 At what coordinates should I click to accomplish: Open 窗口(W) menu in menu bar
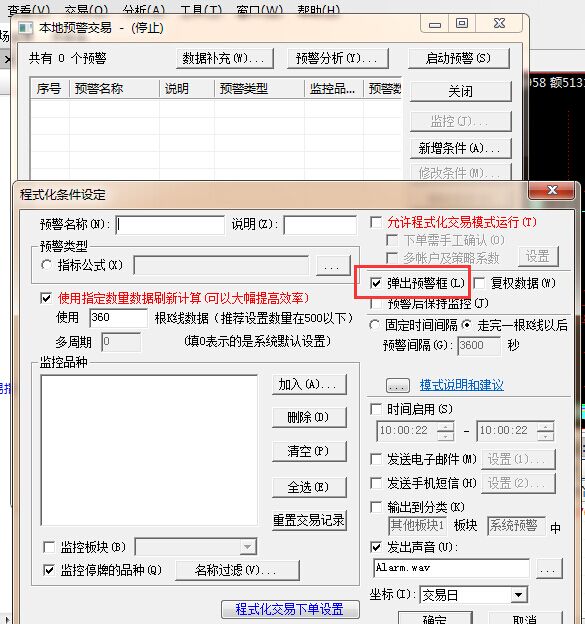click(x=259, y=10)
